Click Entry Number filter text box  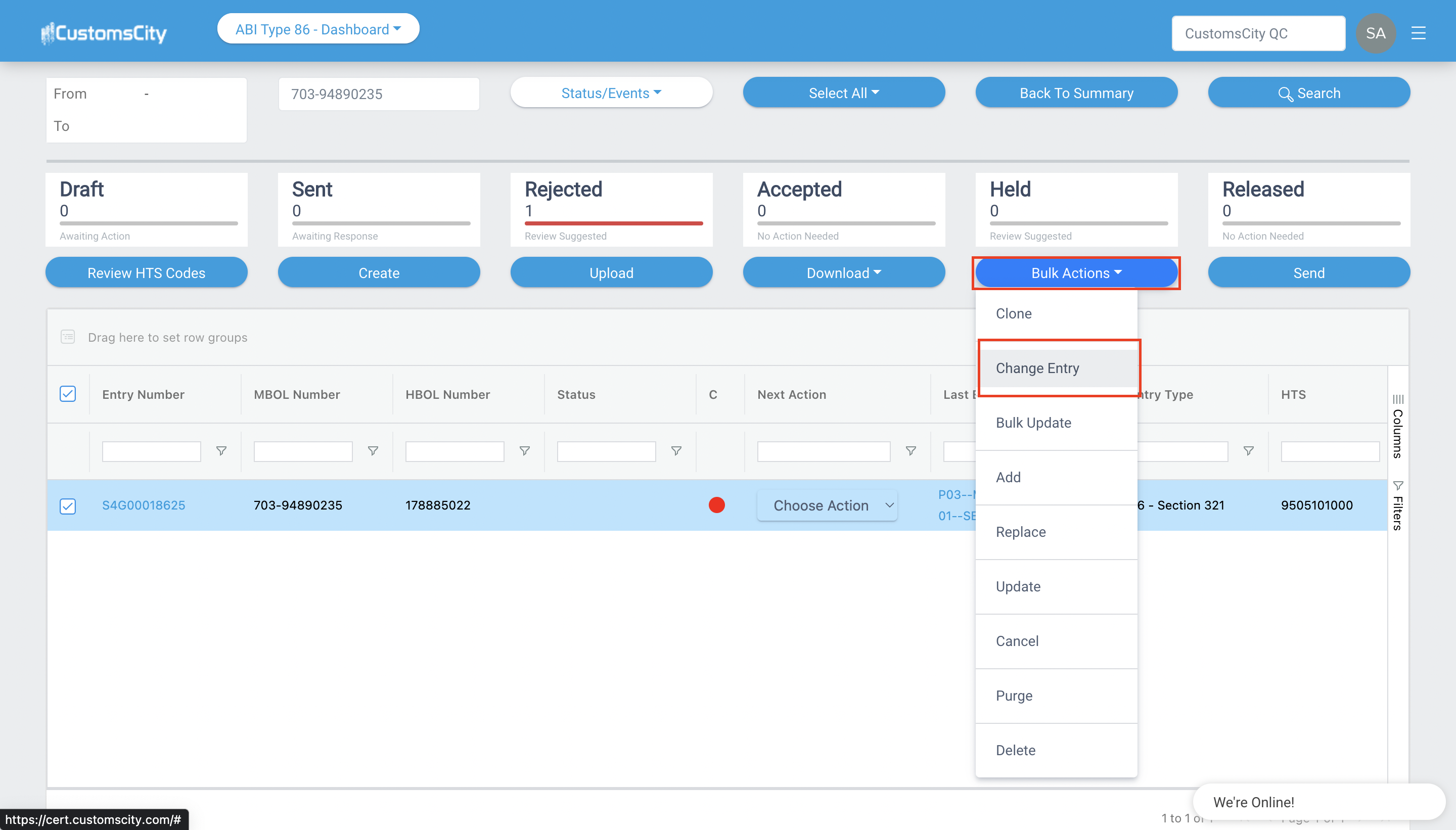152,451
